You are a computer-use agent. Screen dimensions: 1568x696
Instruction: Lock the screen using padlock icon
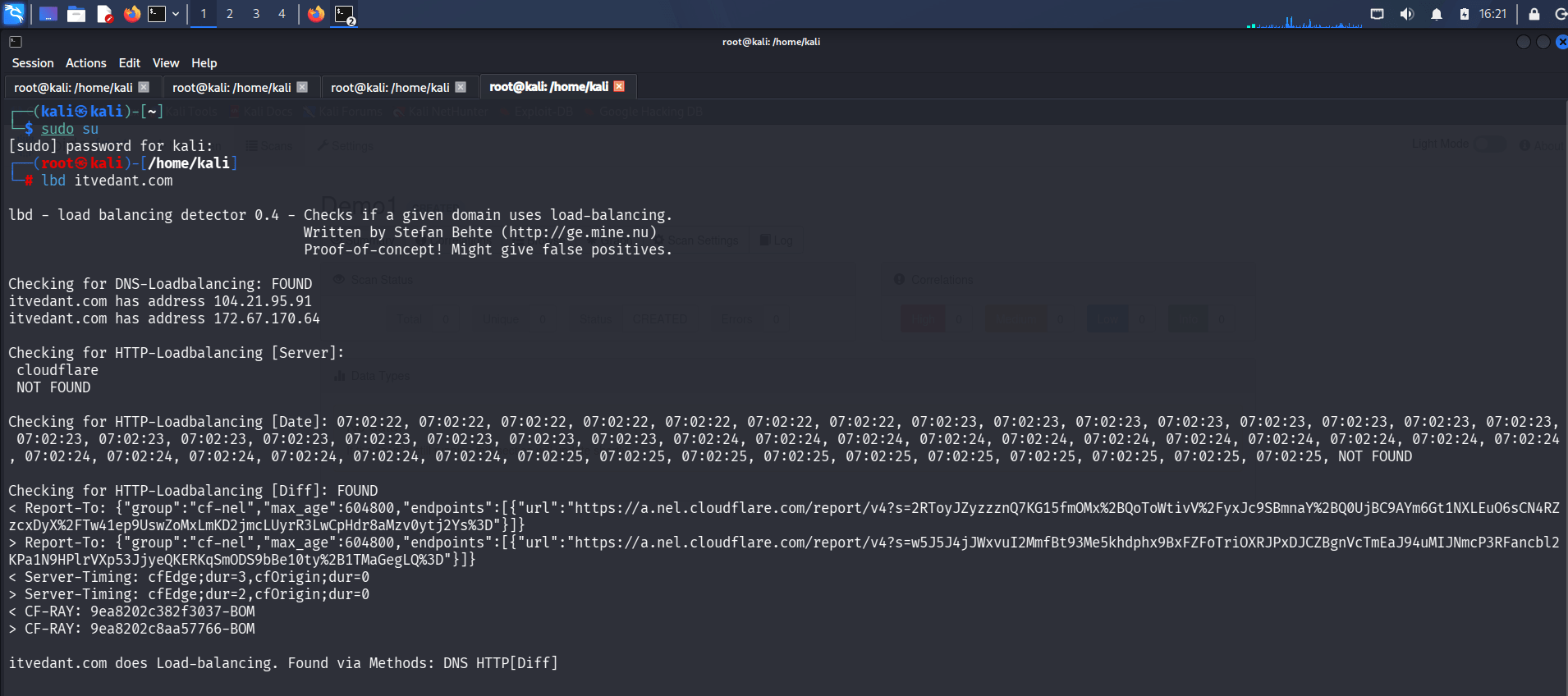[1534, 14]
